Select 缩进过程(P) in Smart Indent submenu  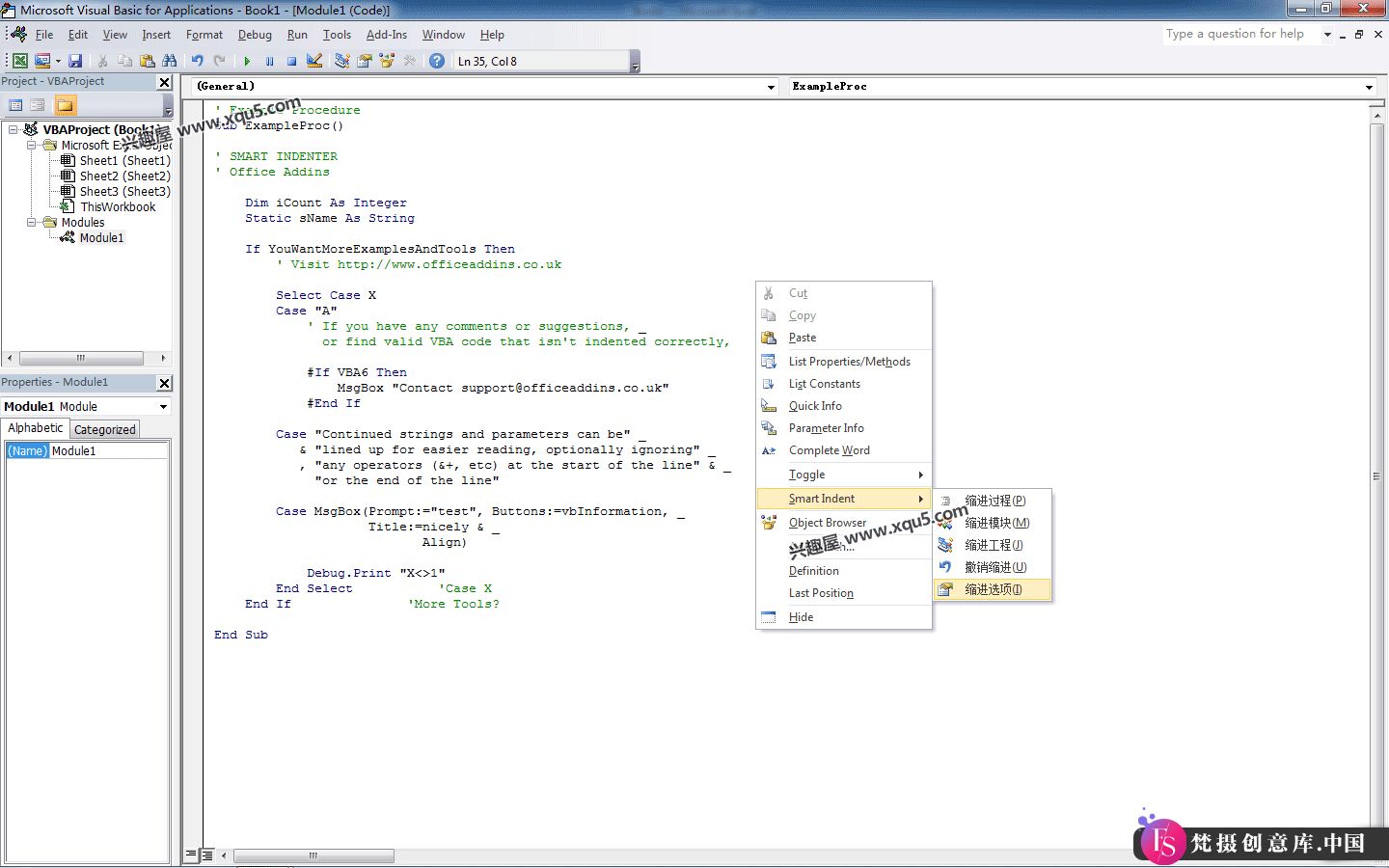pyautogui.click(x=993, y=501)
